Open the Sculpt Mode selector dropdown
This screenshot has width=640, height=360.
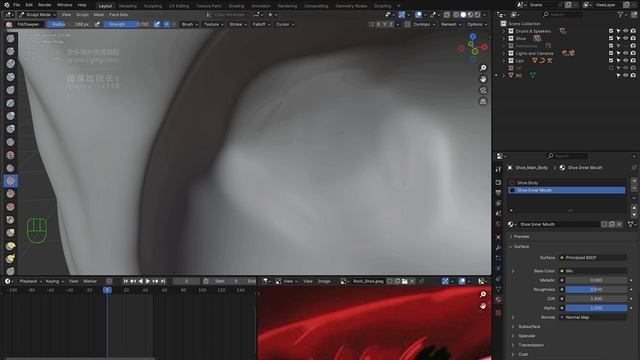[x=37, y=15]
